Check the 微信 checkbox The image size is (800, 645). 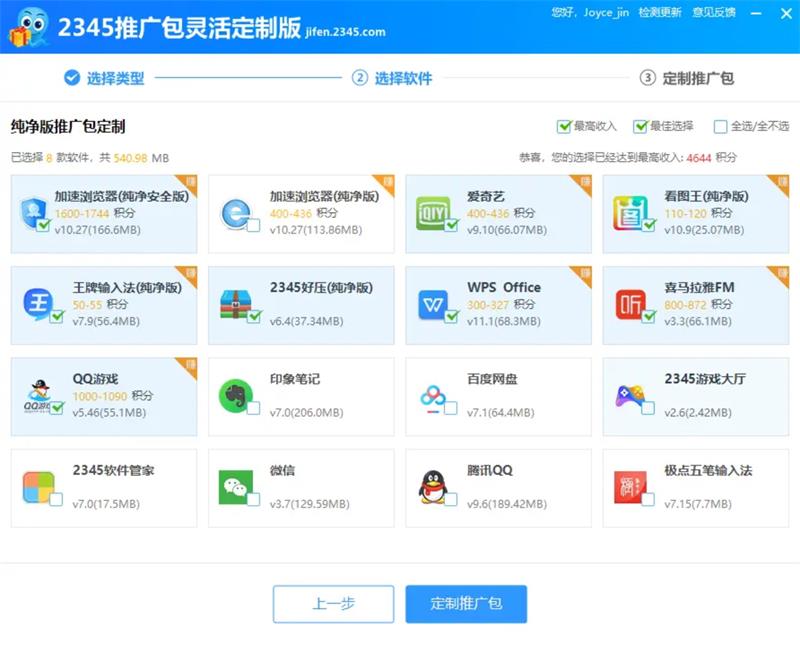point(253,499)
